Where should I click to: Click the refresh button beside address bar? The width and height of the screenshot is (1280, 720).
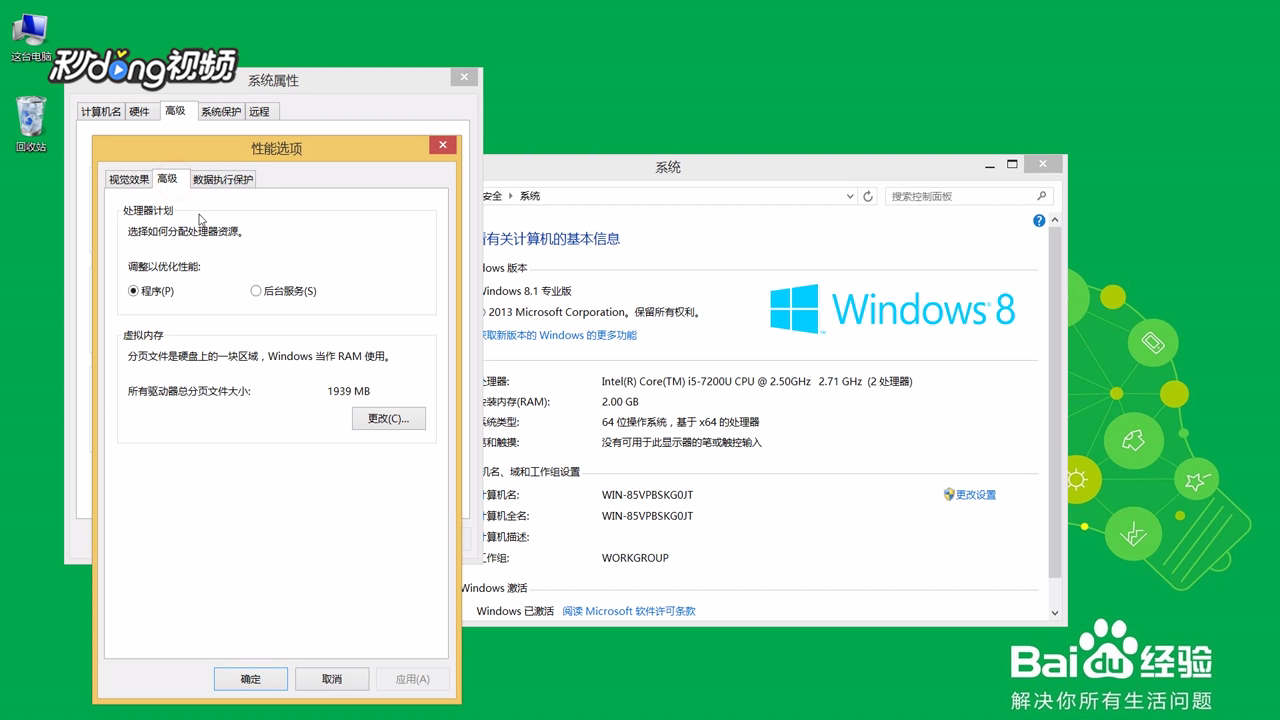[868, 196]
